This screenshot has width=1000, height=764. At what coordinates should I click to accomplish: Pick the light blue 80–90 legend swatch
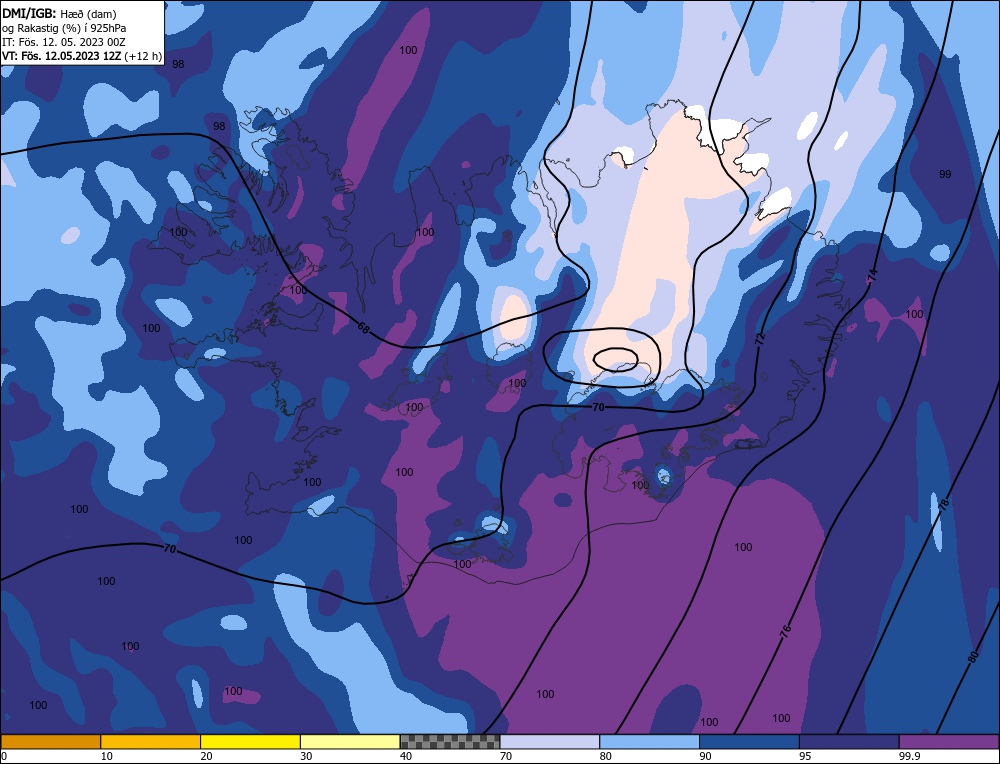[649, 741]
